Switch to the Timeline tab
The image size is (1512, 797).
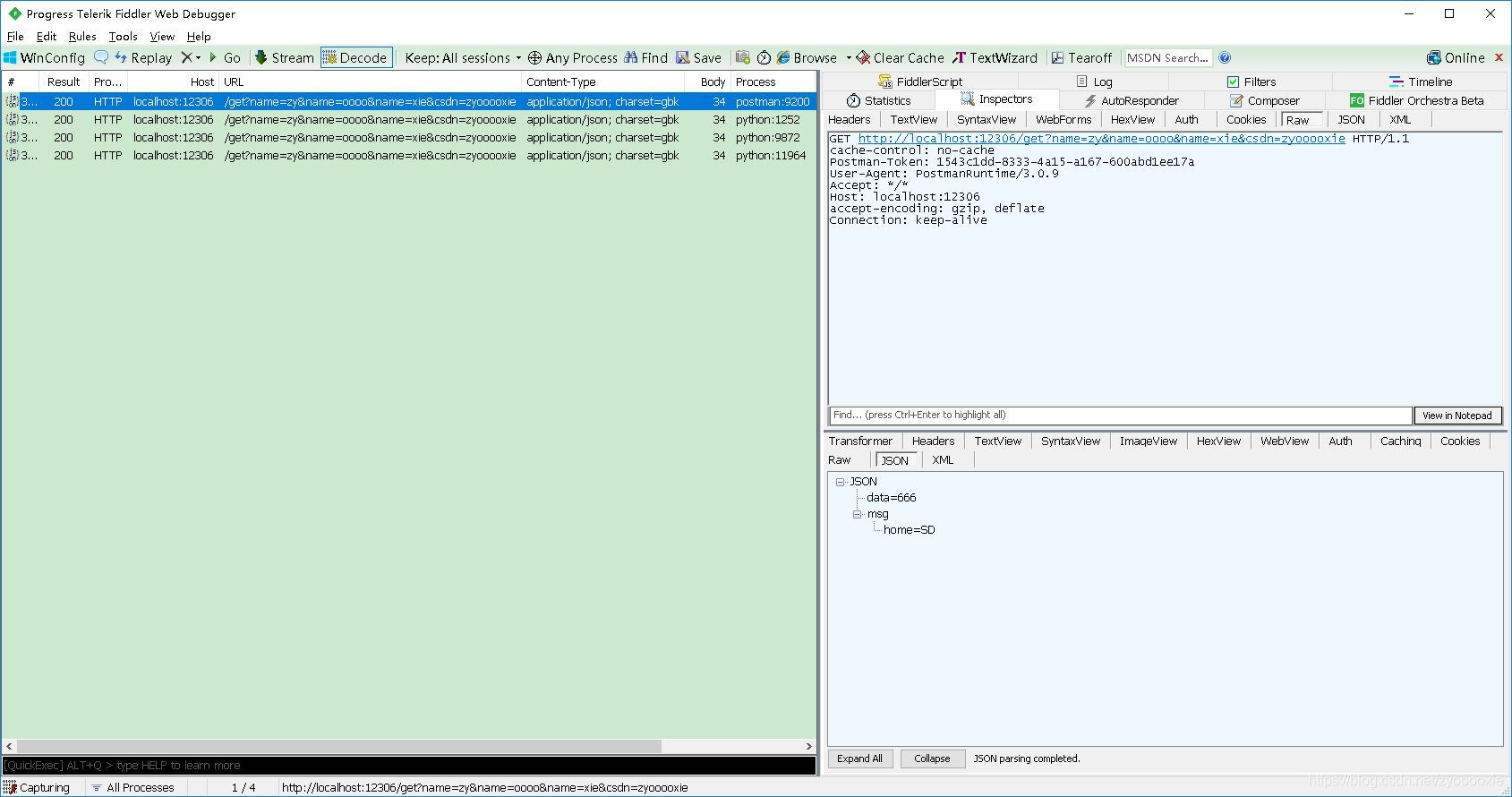(x=1421, y=81)
